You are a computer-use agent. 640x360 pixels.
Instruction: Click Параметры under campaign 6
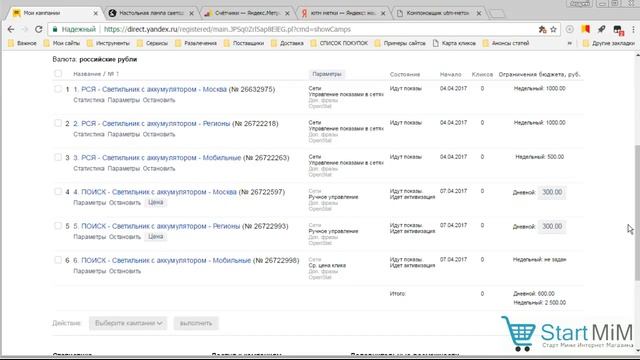pos(89,271)
